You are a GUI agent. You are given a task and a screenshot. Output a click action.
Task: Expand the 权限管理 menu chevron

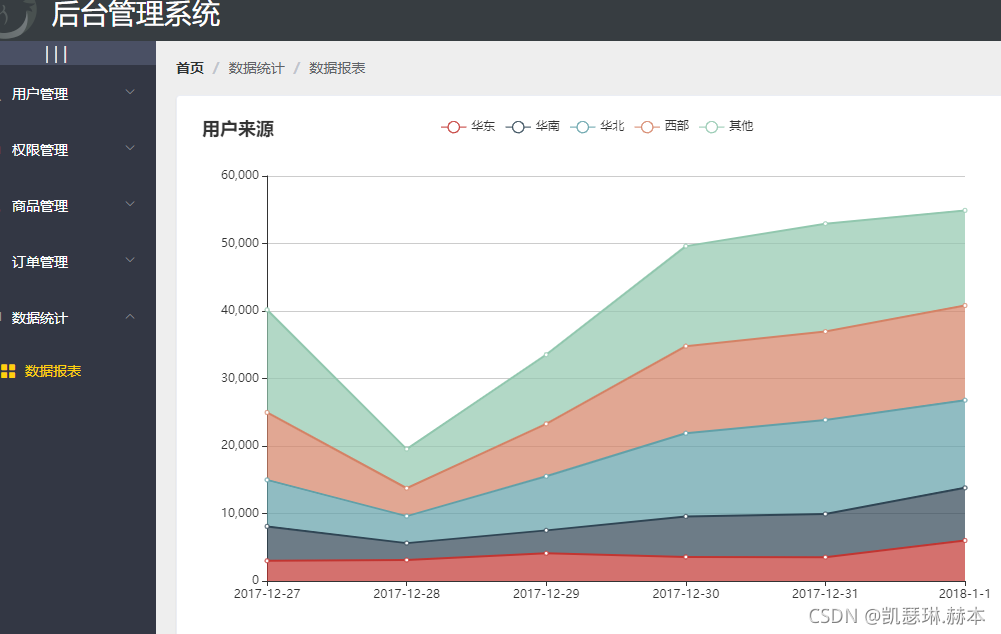pos(130,148)
